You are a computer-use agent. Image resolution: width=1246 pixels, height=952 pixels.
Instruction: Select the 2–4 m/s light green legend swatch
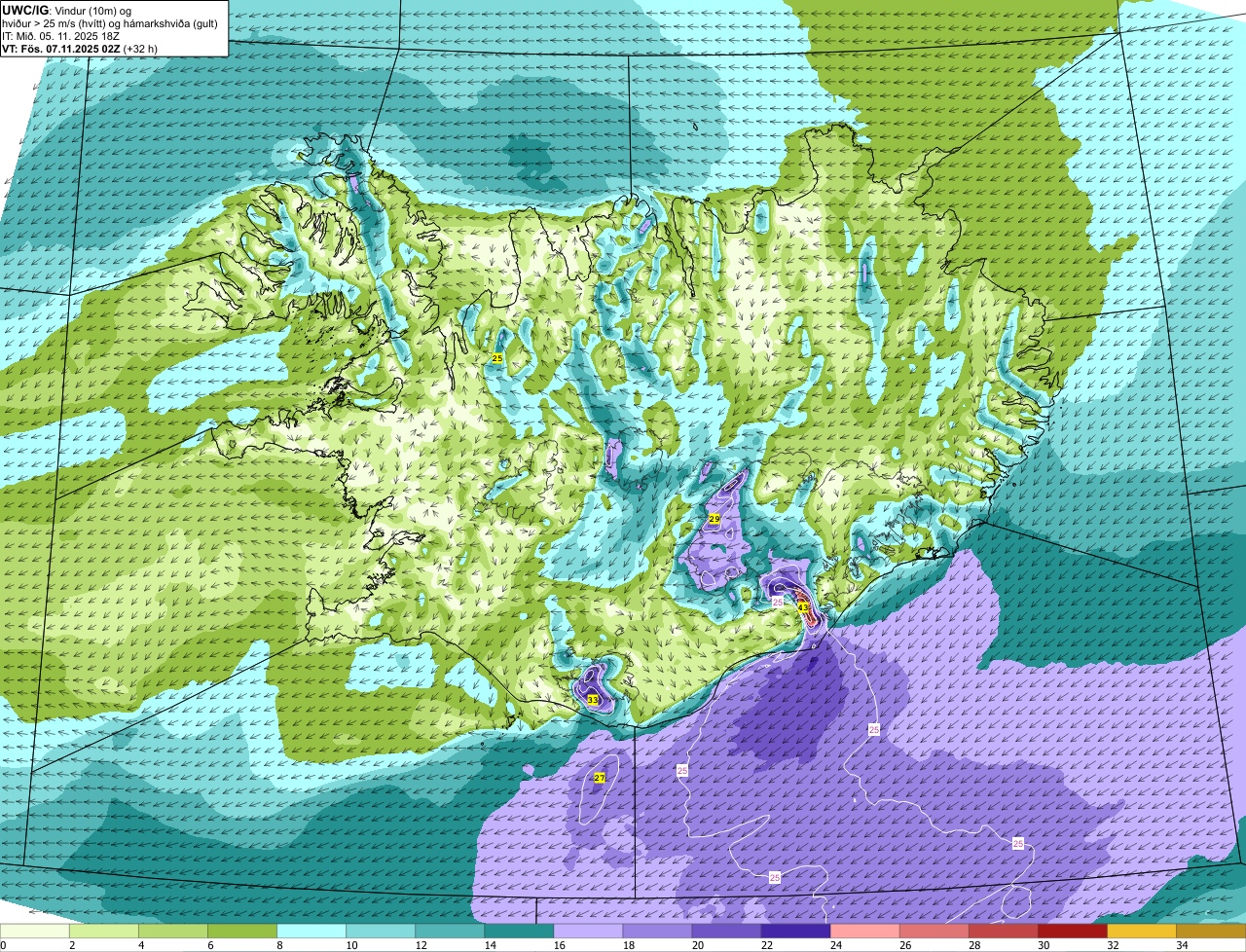coord(104,932)
